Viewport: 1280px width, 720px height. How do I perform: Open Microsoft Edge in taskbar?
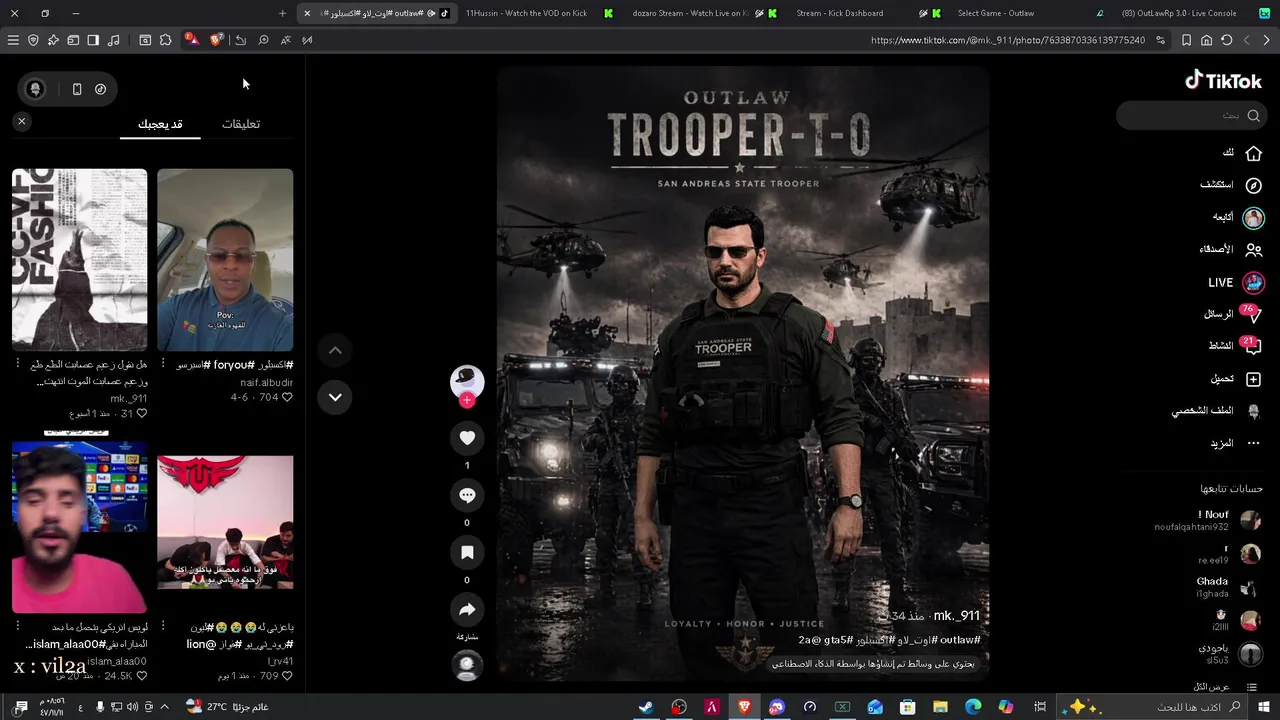[973, 707]
